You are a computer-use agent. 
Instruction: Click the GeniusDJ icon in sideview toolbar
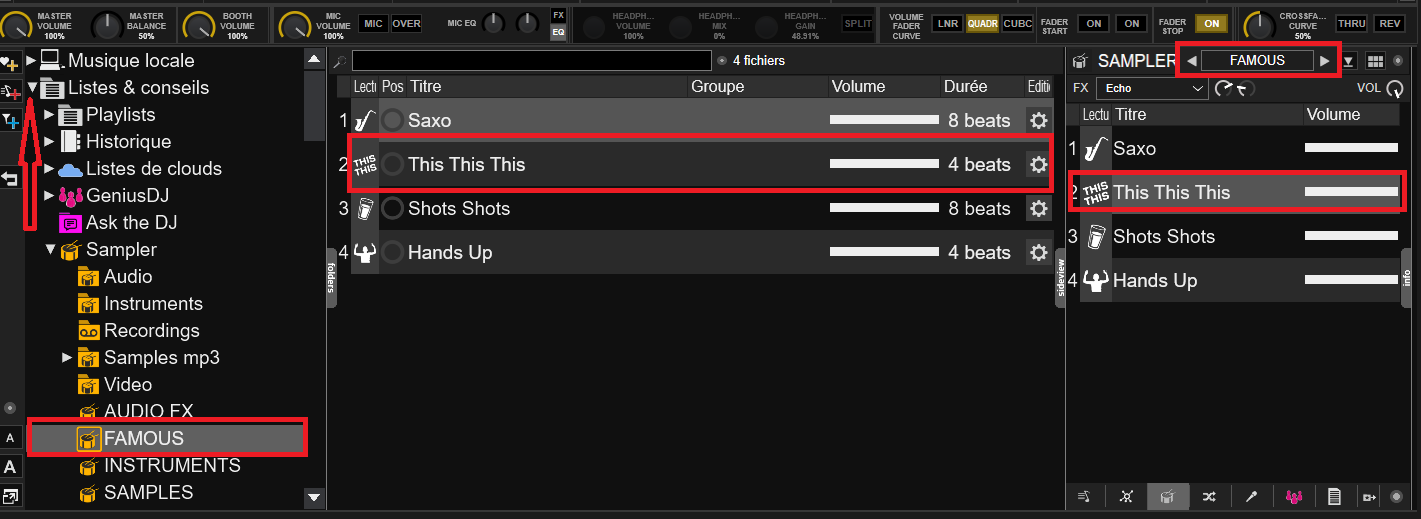[1293, 497]
